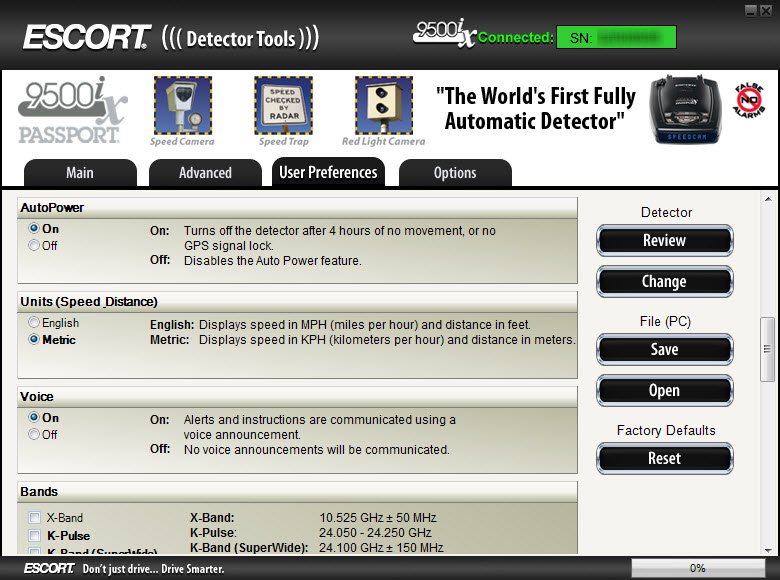Save settings to PC file
This screenshot has height=580, width=780.
click(664, 350)
